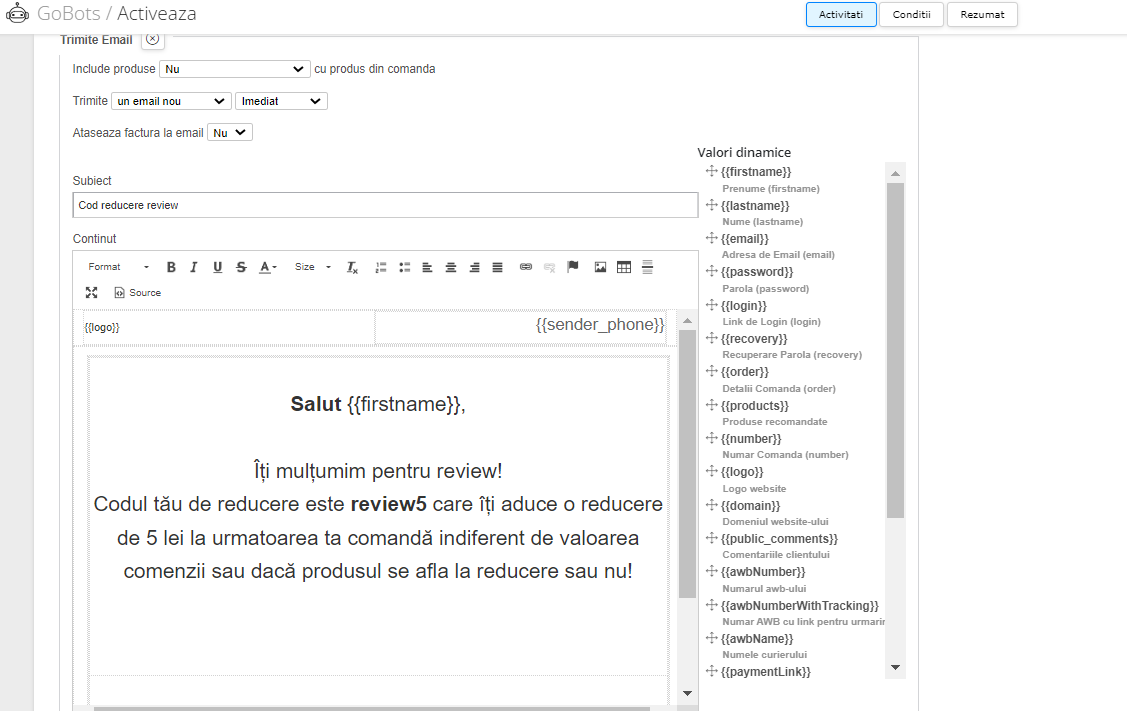
Task: Click the up arrow of Valori dinamice scrollbar
Action: pos(896,173)
